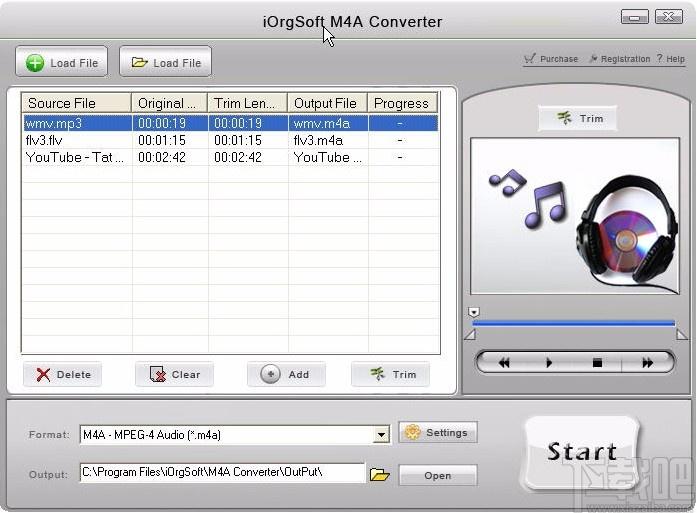Image resolution: width=697 pixels, height=513 pixels.
Task: Sort by the Source File column header
Action: tap(76, 103)
